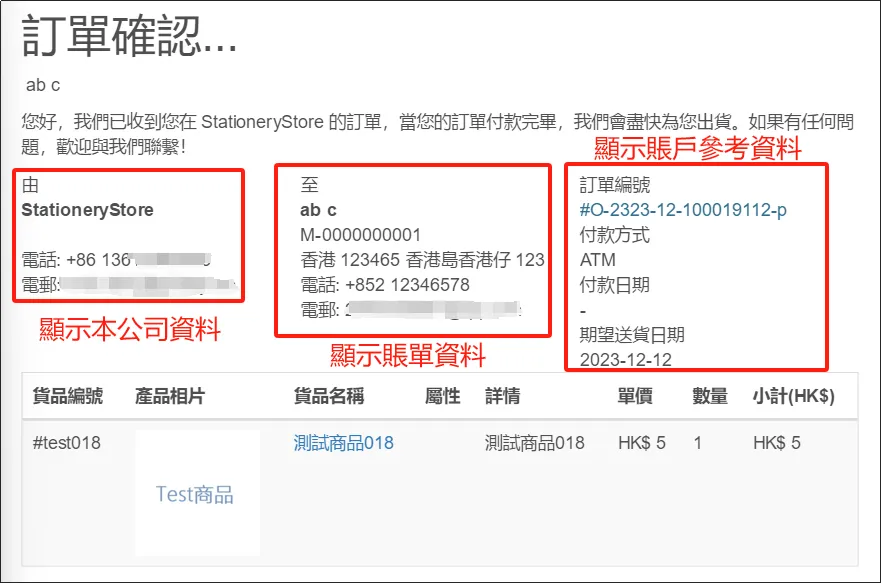Click the 小計(HK$) column header

793,396
